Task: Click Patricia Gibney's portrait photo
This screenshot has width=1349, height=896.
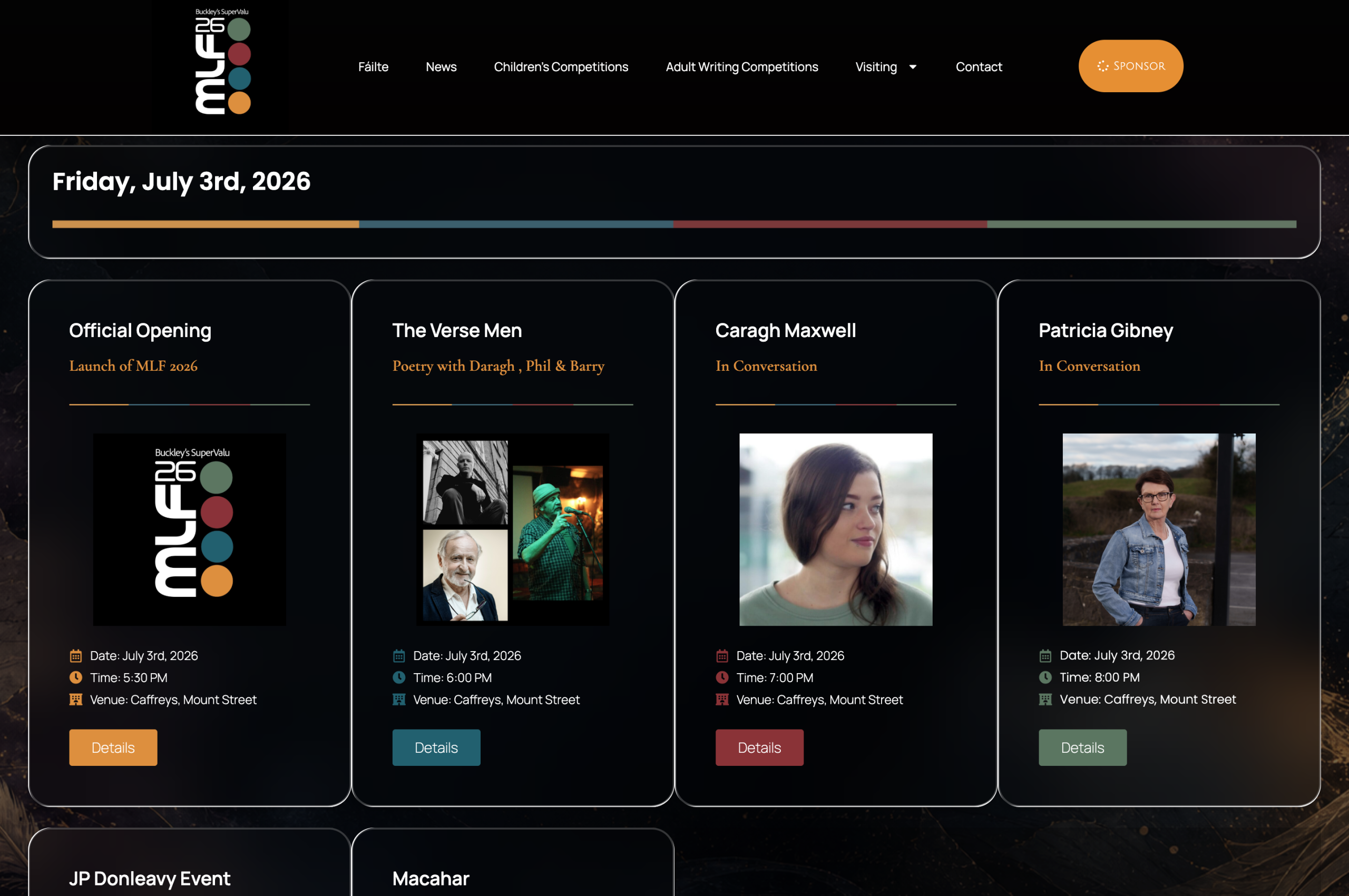Action: point(1159,529)
